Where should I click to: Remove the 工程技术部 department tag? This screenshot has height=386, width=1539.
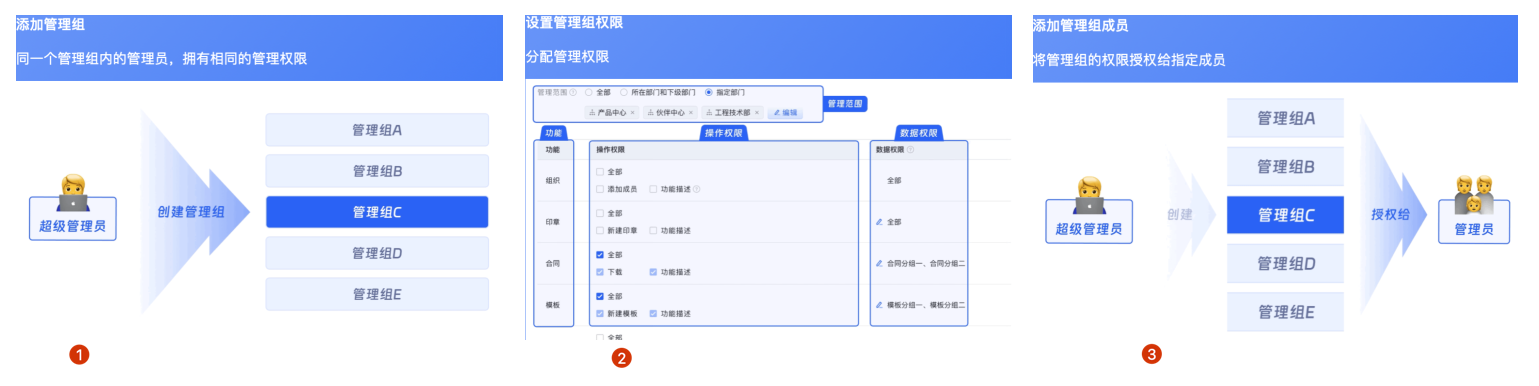pos(756,113)
